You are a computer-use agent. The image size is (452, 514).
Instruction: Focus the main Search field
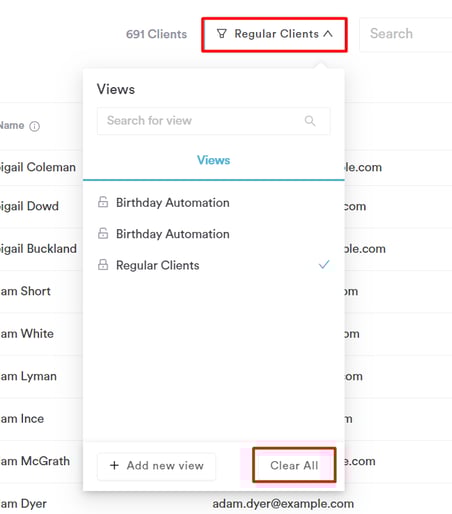coord(406,34)
